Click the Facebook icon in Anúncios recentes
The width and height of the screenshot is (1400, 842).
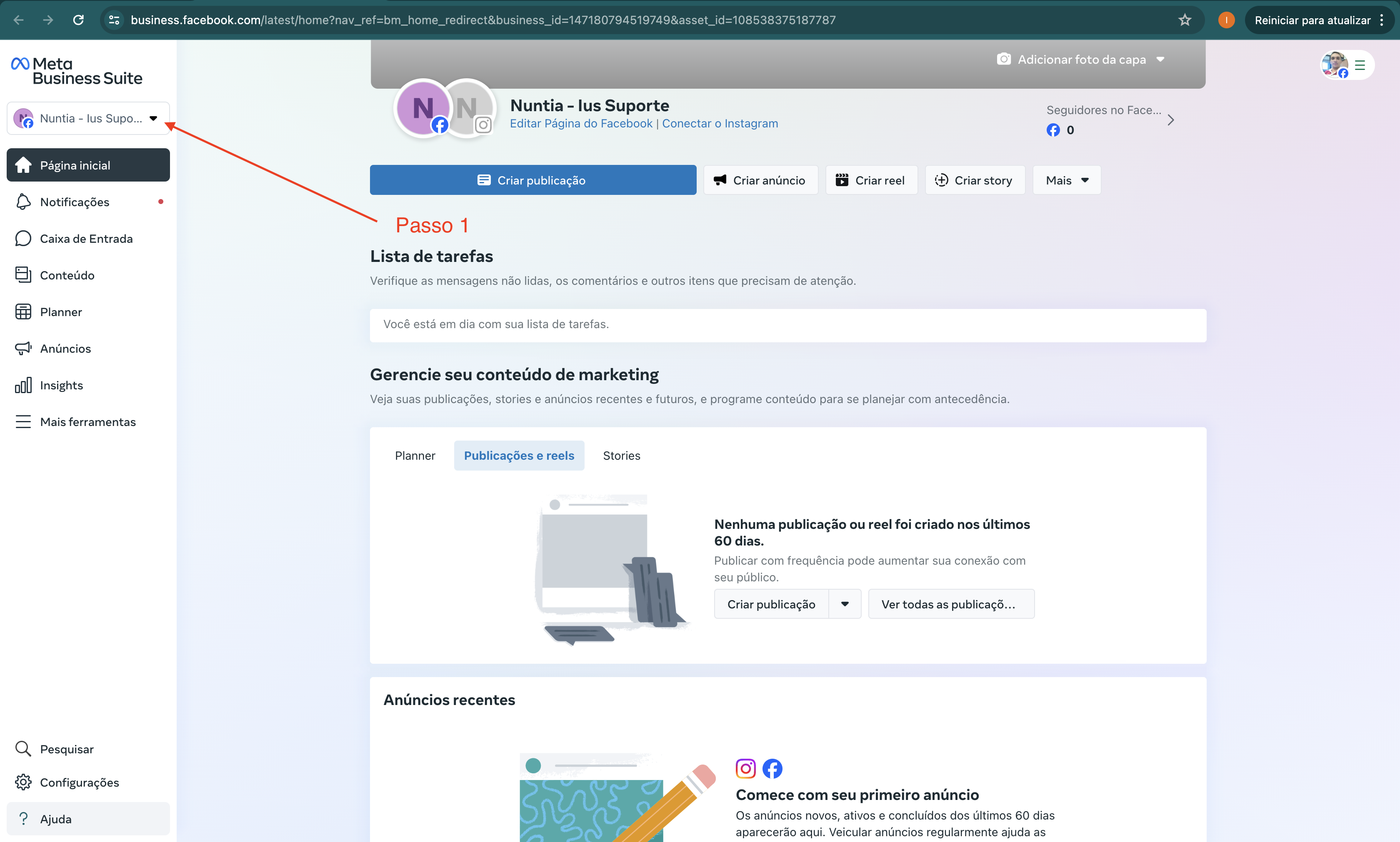[x=772, y=768]
